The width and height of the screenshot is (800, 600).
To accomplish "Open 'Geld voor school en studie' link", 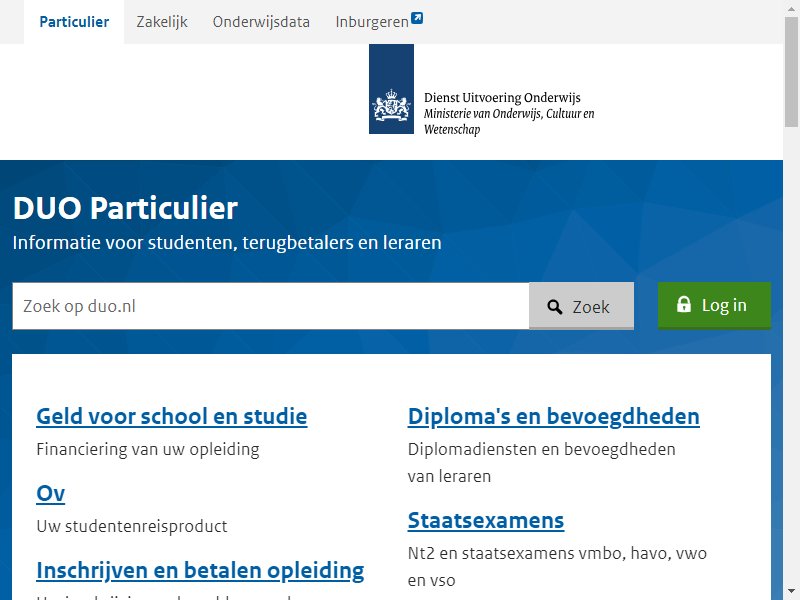I will click(172, 416).
